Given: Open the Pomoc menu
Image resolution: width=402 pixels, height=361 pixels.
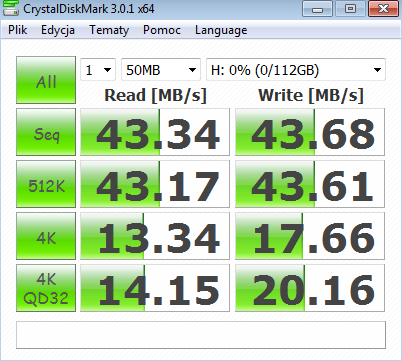Looking at the screenshot, I should point(162,30).
